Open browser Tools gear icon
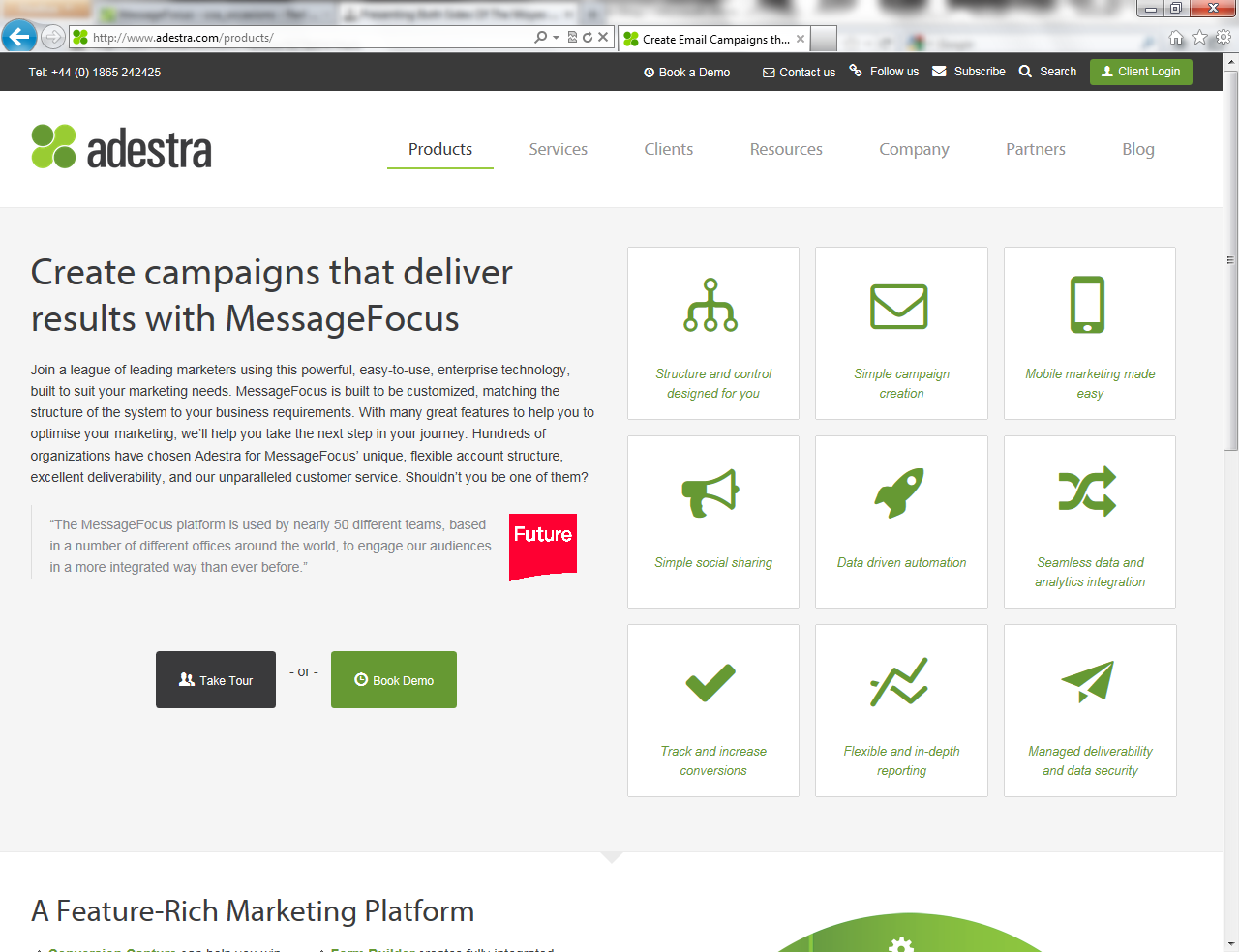 pyautogui.click(x=1224, y=38)
